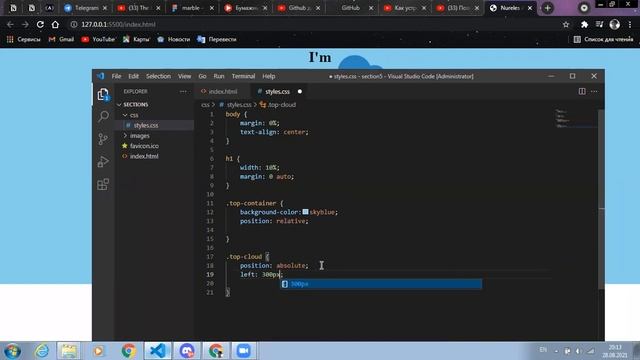The width and height of the screenshot is (640, 360).
Task: Open the YouTube bookmark
Action: 98,40
